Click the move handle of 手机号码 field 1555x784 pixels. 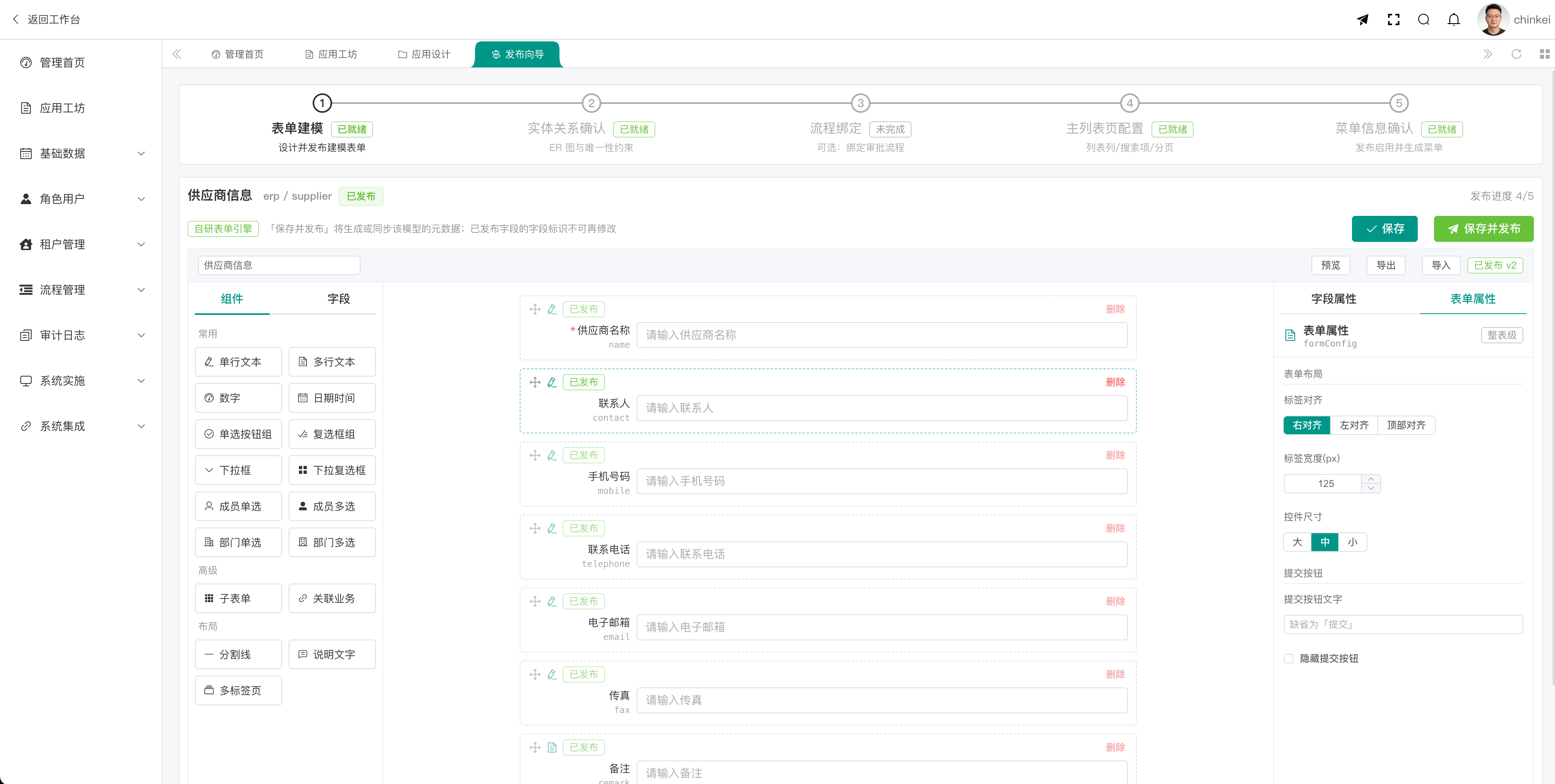pos(535,455)
